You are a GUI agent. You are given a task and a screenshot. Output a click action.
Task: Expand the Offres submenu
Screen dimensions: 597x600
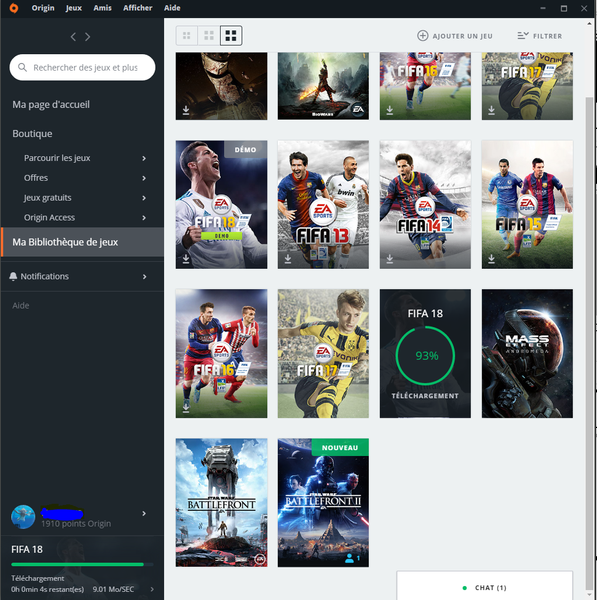144,178
